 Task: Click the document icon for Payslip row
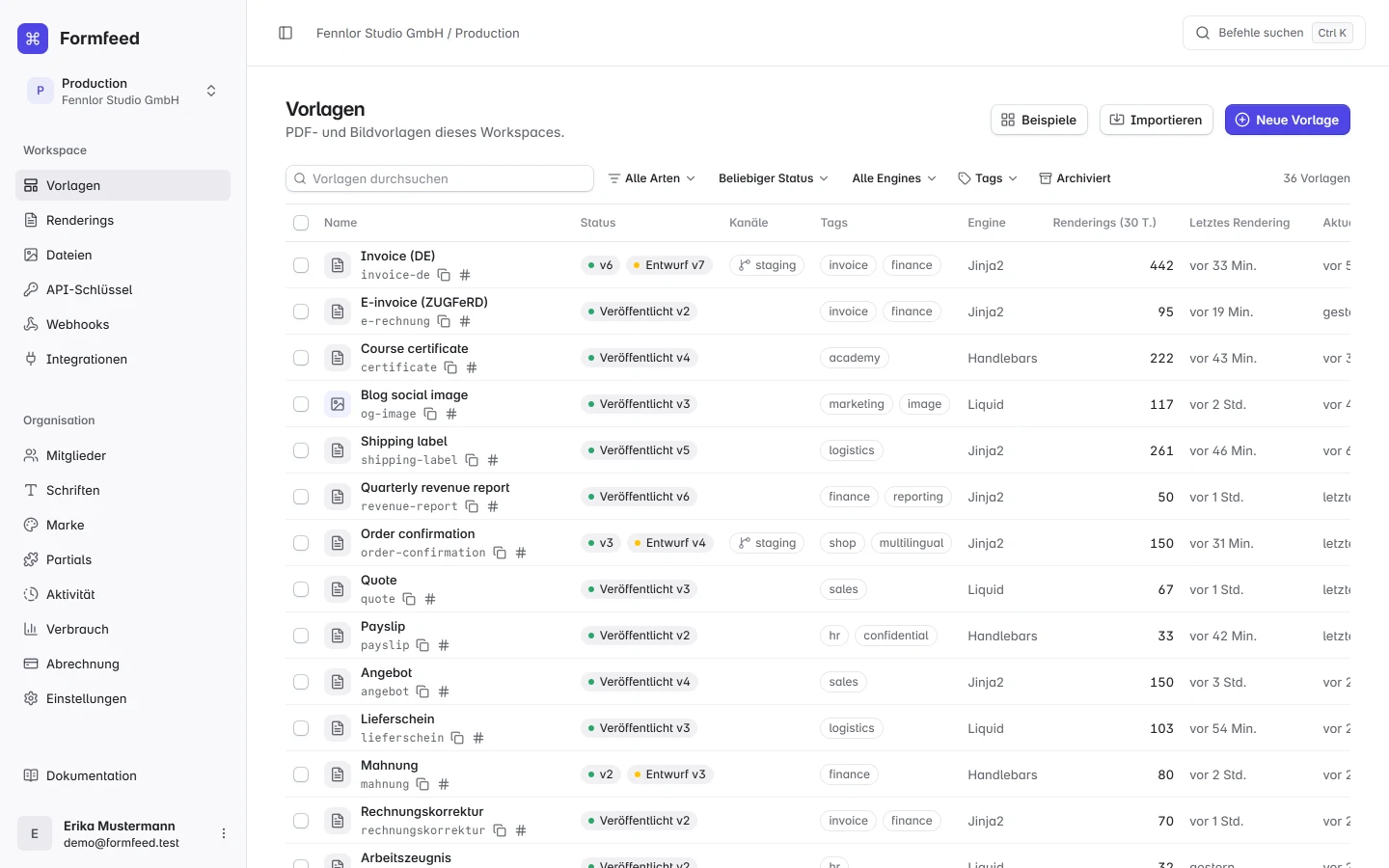[x=338, y=636]
